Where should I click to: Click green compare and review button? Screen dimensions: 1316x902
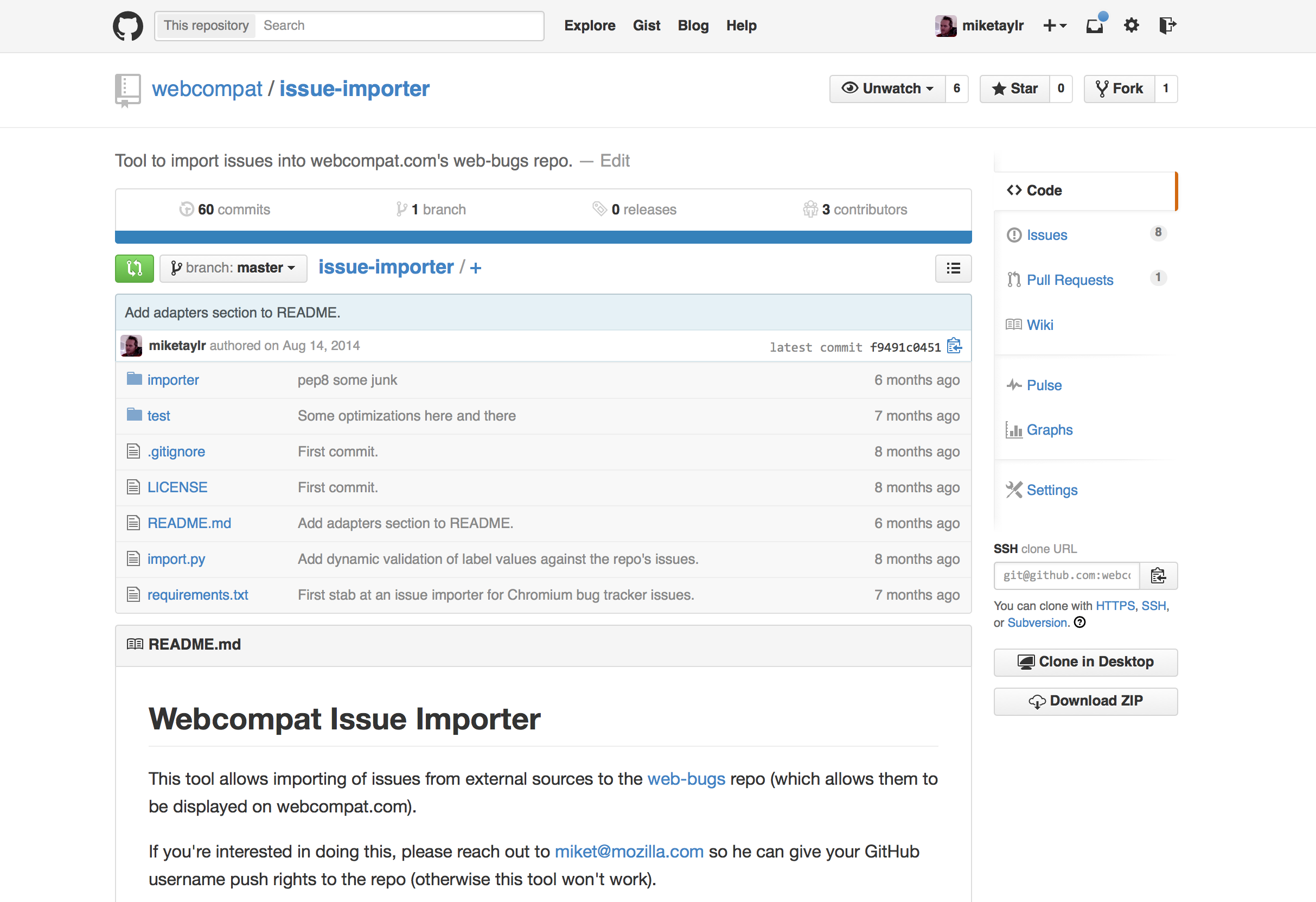point(134,268)
